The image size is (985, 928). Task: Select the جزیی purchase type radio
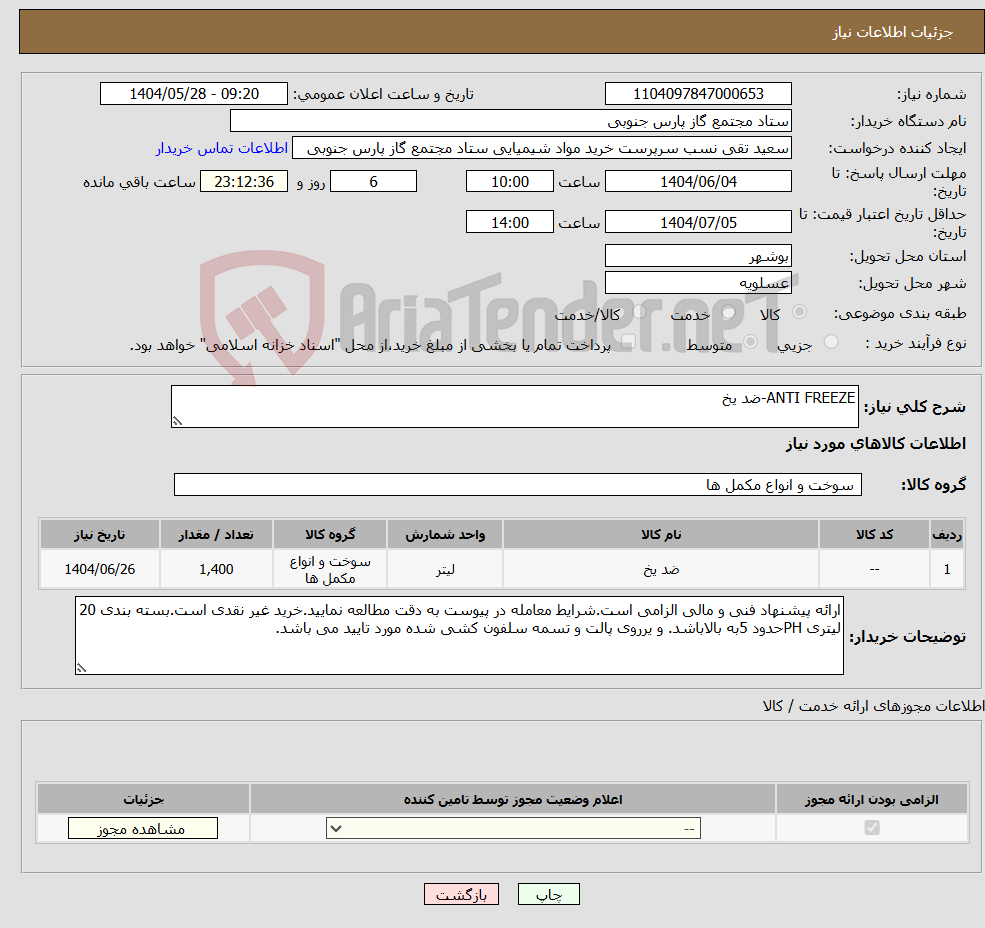(830, 342)
